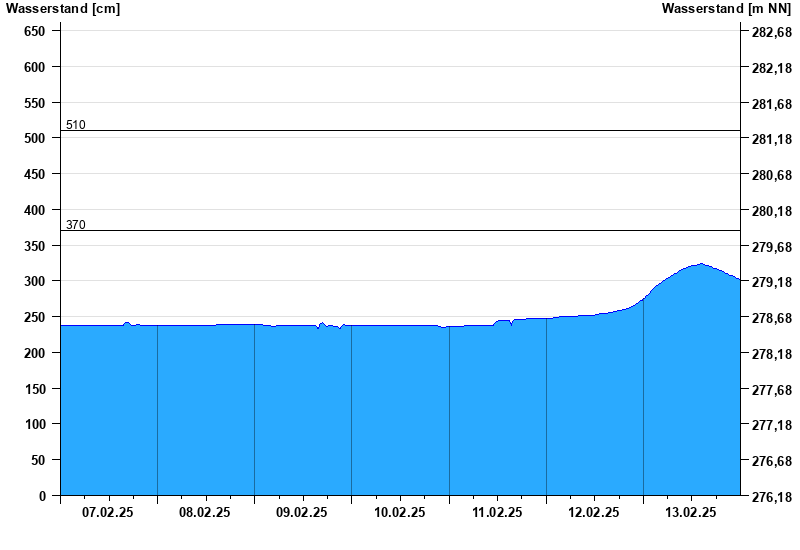Click the 250 label on the left axis
Screen dimensions: 800x550
(x=35, y=317)
